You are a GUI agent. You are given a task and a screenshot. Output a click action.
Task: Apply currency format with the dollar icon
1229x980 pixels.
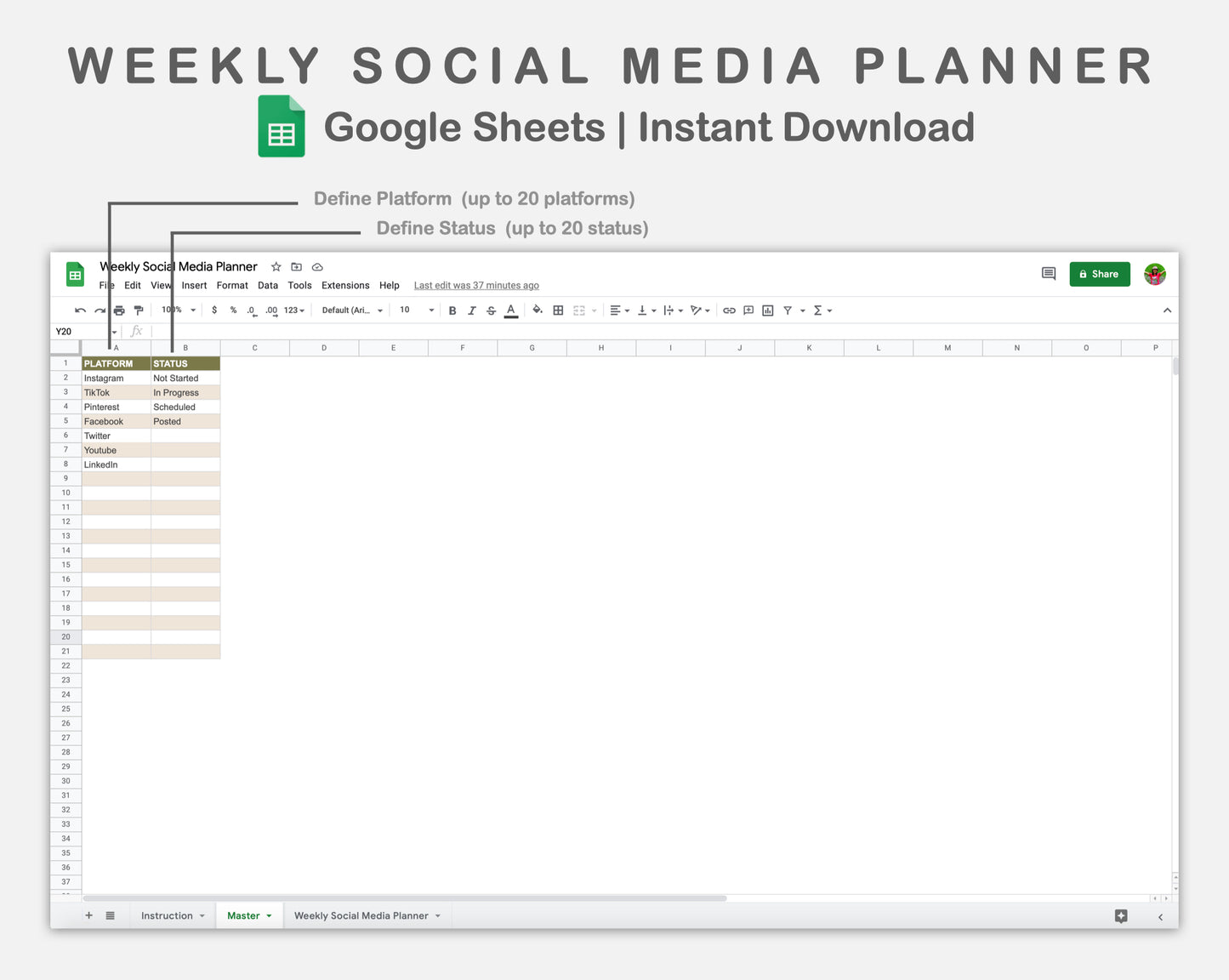point(213,310)
